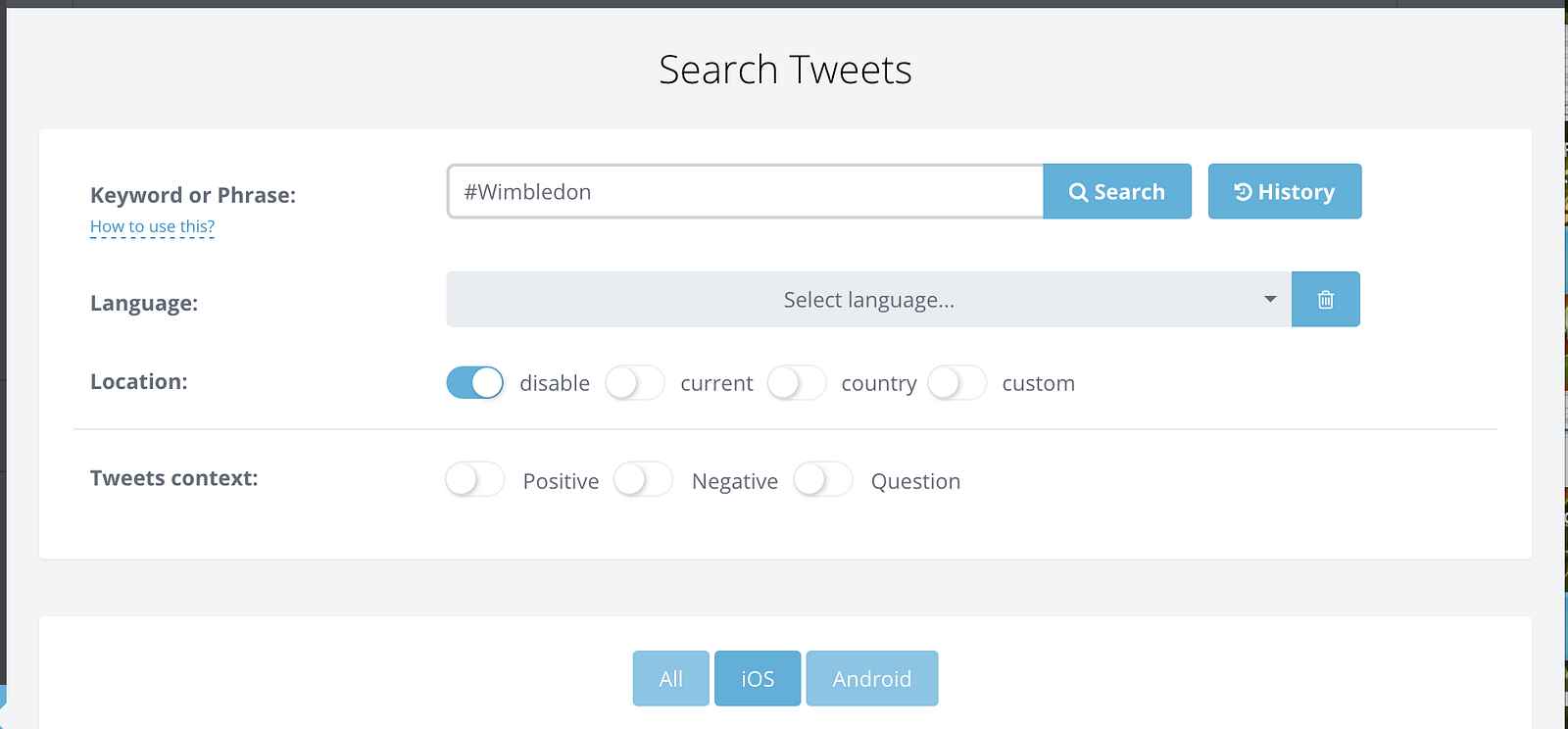Turn on the custom location toggle
Image resolution: width=1568 pixels, height=729 pixels.
coord(957,383)
